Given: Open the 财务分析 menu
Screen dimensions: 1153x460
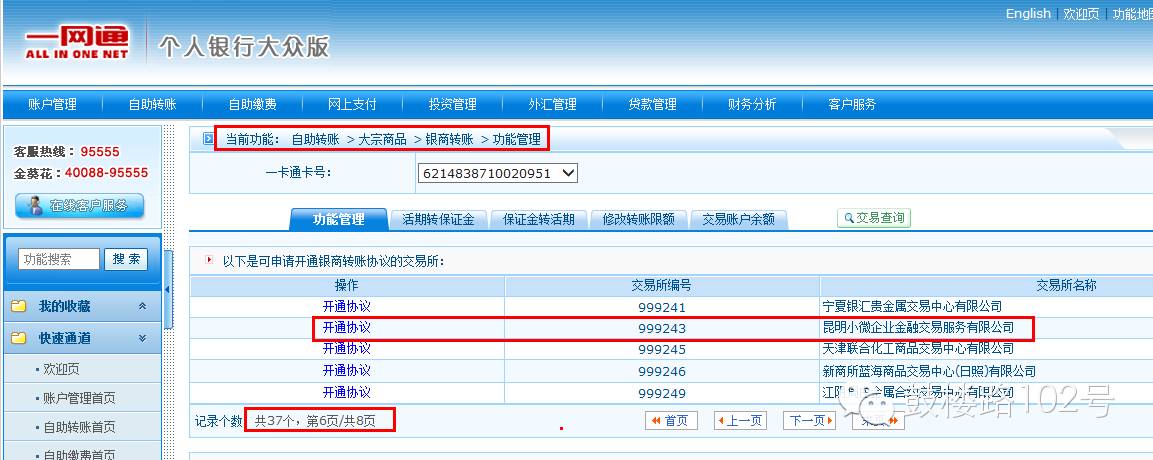Looking at the screenshot, I should pyautogui.click(x=752, y=104).
